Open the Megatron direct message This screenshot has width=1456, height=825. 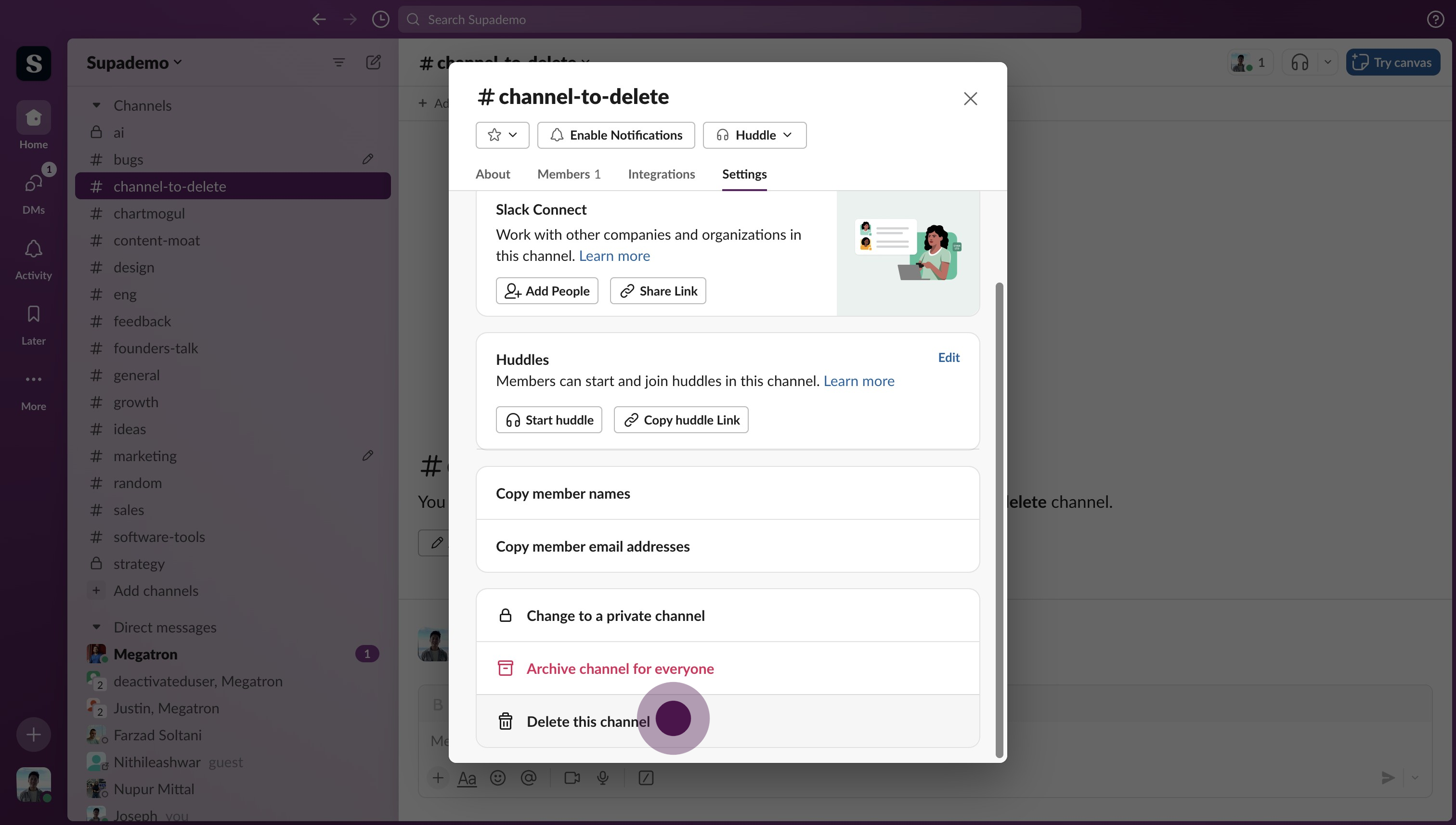pyautogui.click(x=233, y=654)
